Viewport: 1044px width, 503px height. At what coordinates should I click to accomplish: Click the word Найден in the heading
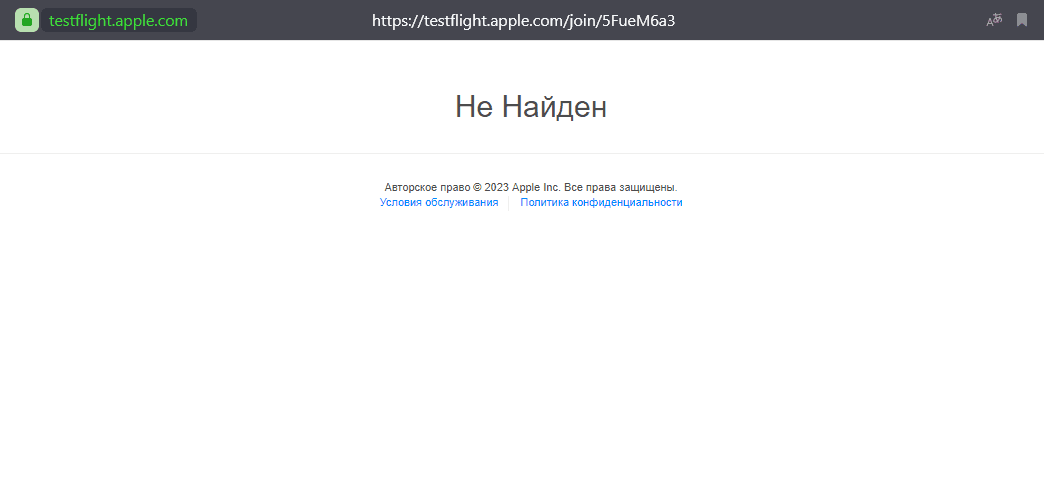(554, 106)
